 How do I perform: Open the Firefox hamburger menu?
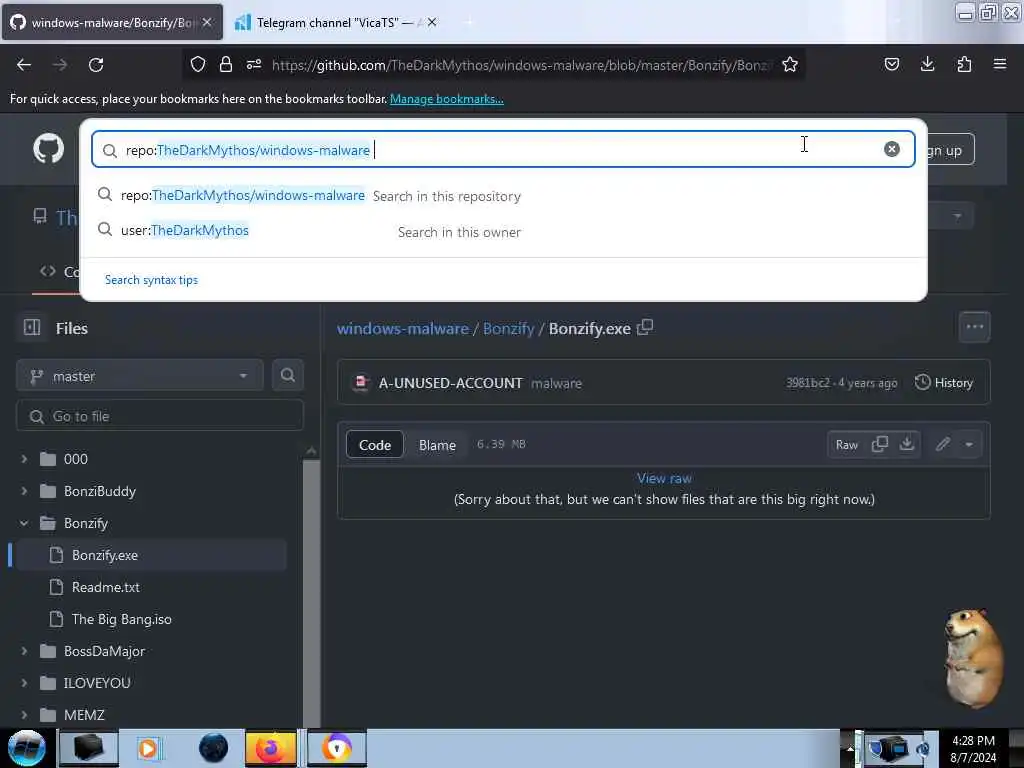pyautogui.click(x=1000, y=64)
